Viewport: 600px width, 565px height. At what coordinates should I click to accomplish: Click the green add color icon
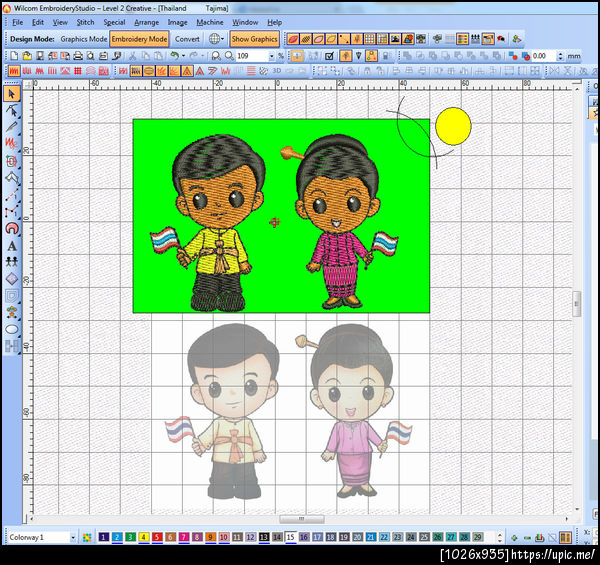click(x=514, y=538)
